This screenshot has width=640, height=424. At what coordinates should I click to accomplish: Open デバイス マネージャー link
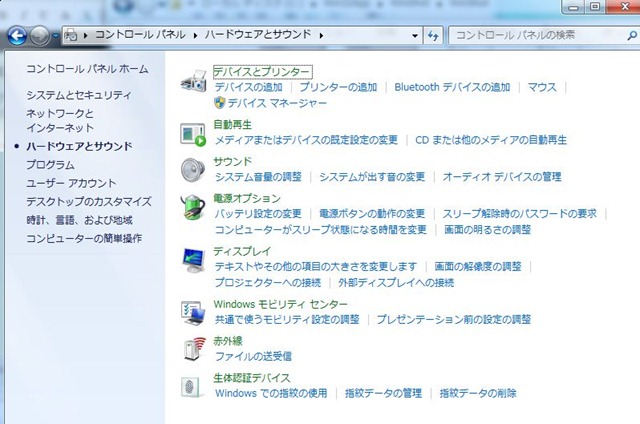277,103
